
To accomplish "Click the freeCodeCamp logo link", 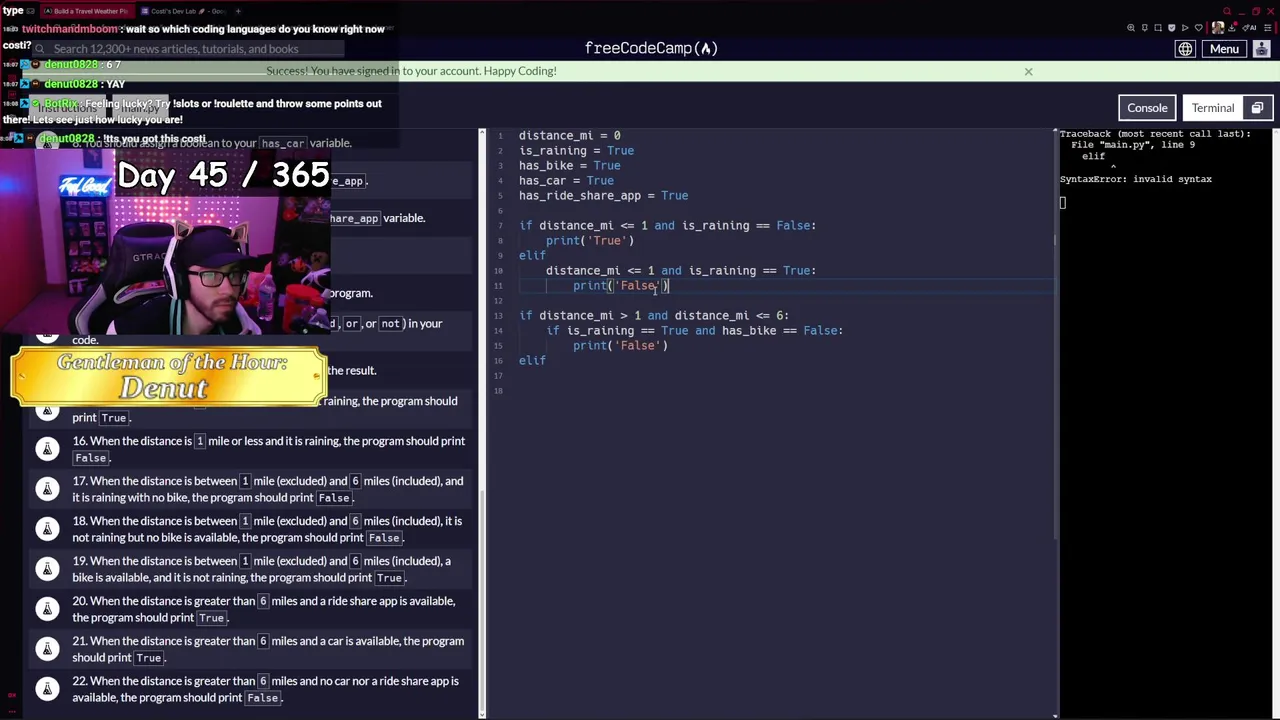I will 651,48.
